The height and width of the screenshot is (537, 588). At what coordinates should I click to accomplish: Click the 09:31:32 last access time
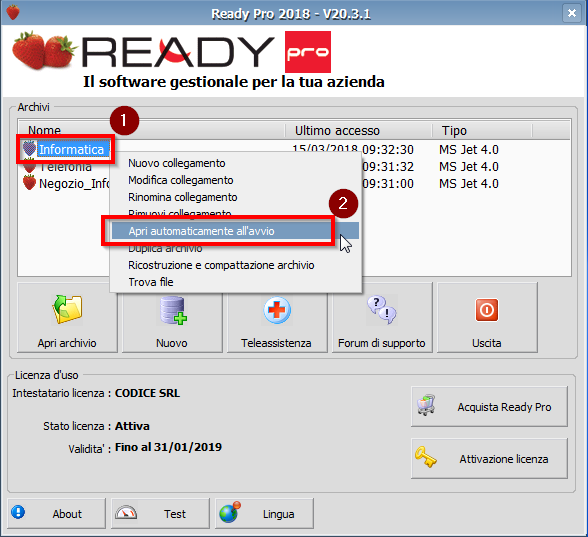coord(388,166)
